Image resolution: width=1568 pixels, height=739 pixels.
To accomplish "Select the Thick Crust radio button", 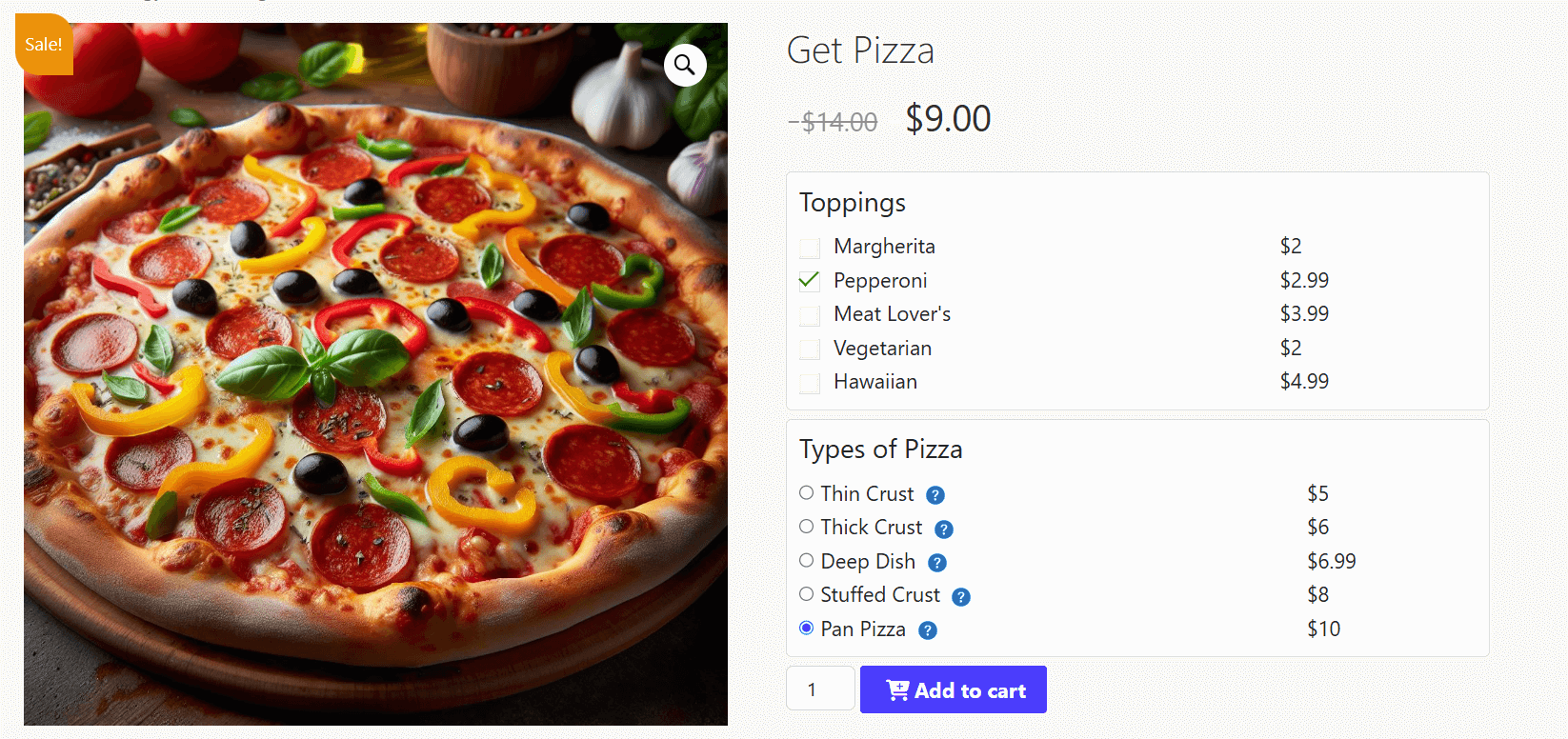I will [807, 527].
